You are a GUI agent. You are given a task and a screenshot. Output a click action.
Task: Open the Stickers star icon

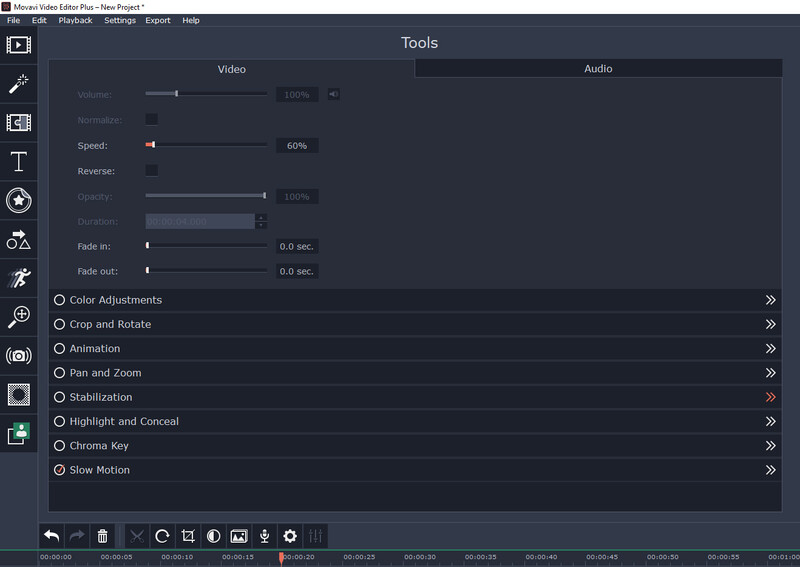19,201
